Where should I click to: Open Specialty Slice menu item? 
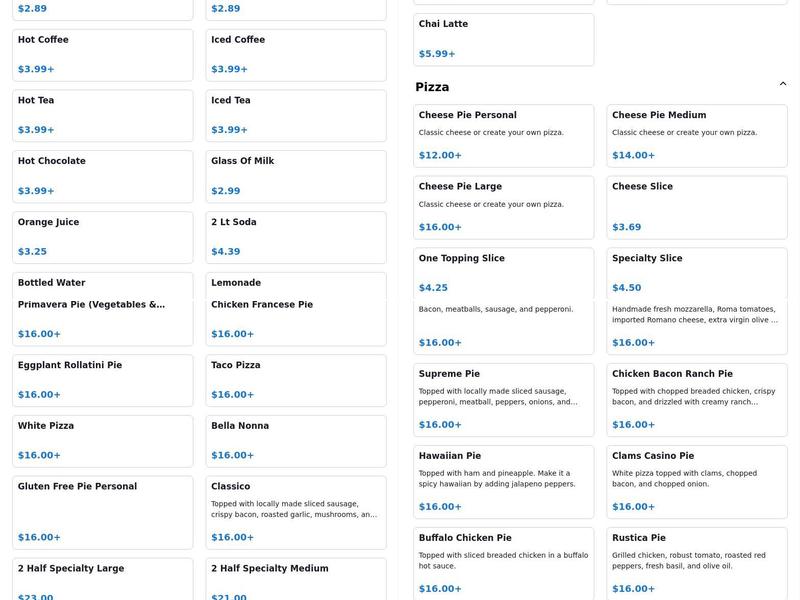point(696,272)
